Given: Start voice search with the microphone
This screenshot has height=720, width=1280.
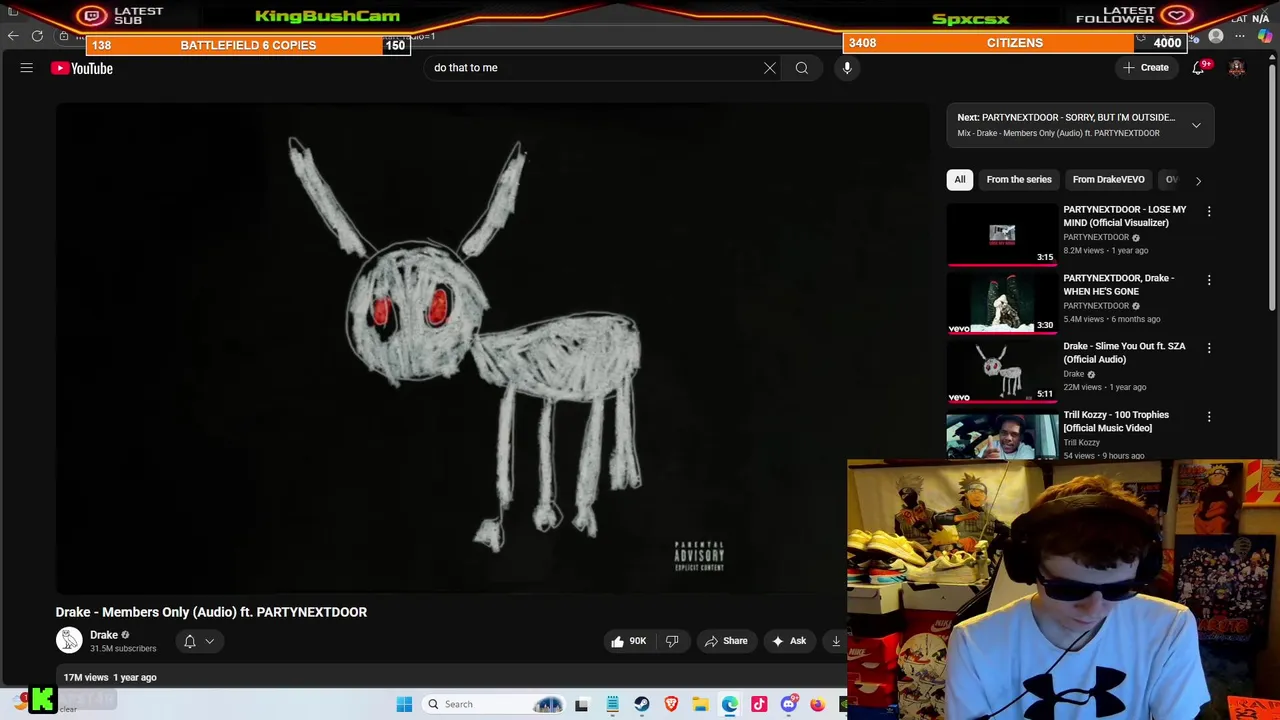Looking at the screenshot, I should pyautogui.click(x=847, y=68).
